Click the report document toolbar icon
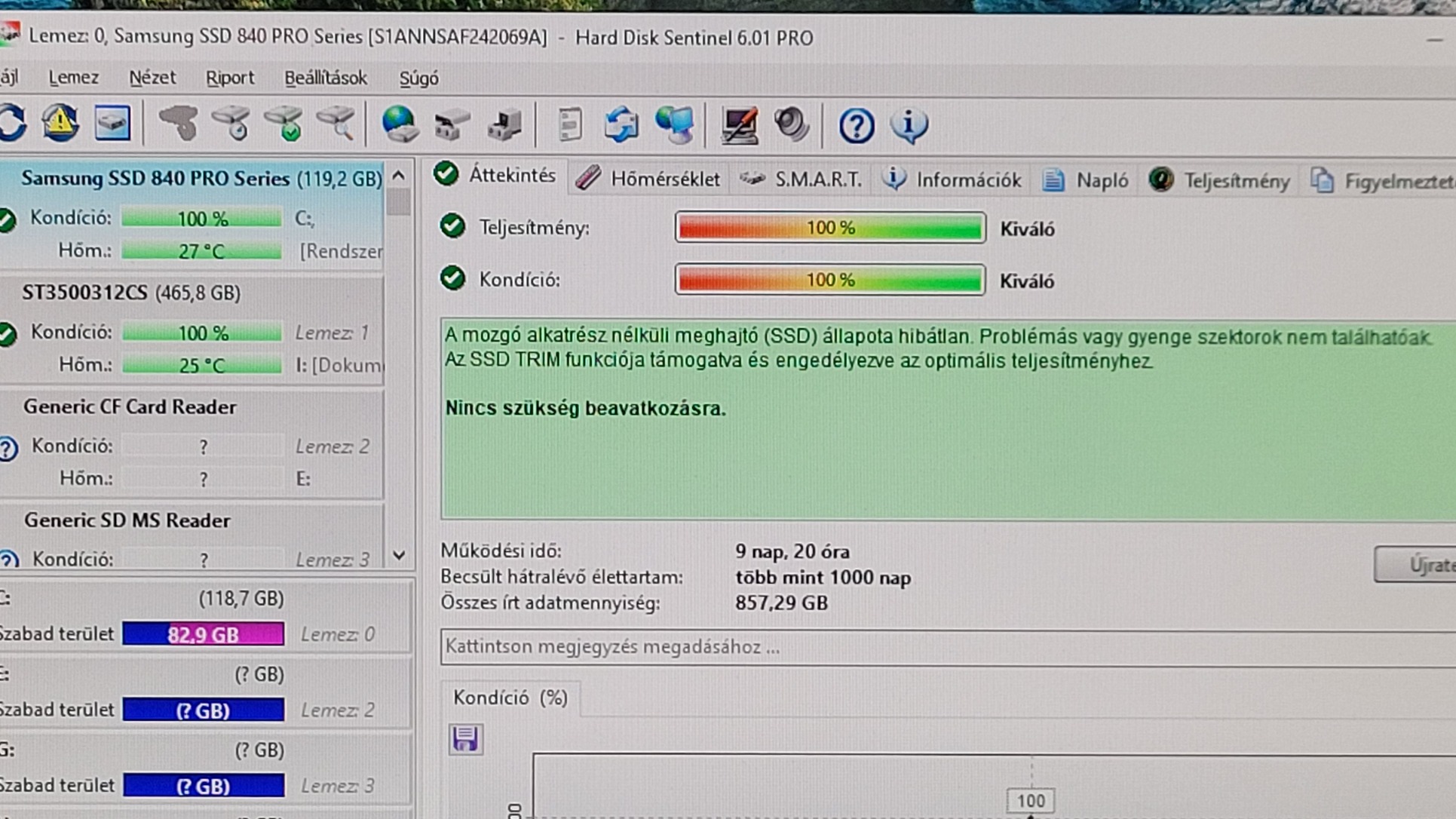This screenshot has height=819, width=1456. pyautogui.click(x=569, y=124)
